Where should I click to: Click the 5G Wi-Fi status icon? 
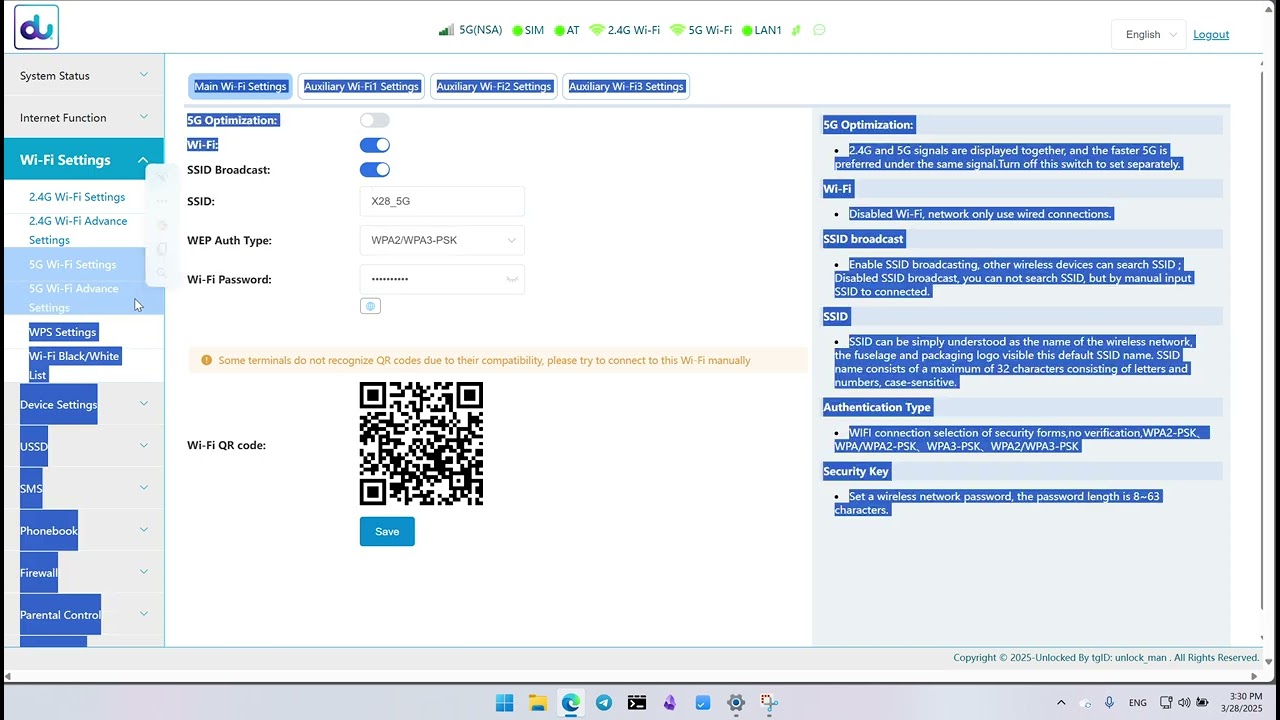point(678,30)
